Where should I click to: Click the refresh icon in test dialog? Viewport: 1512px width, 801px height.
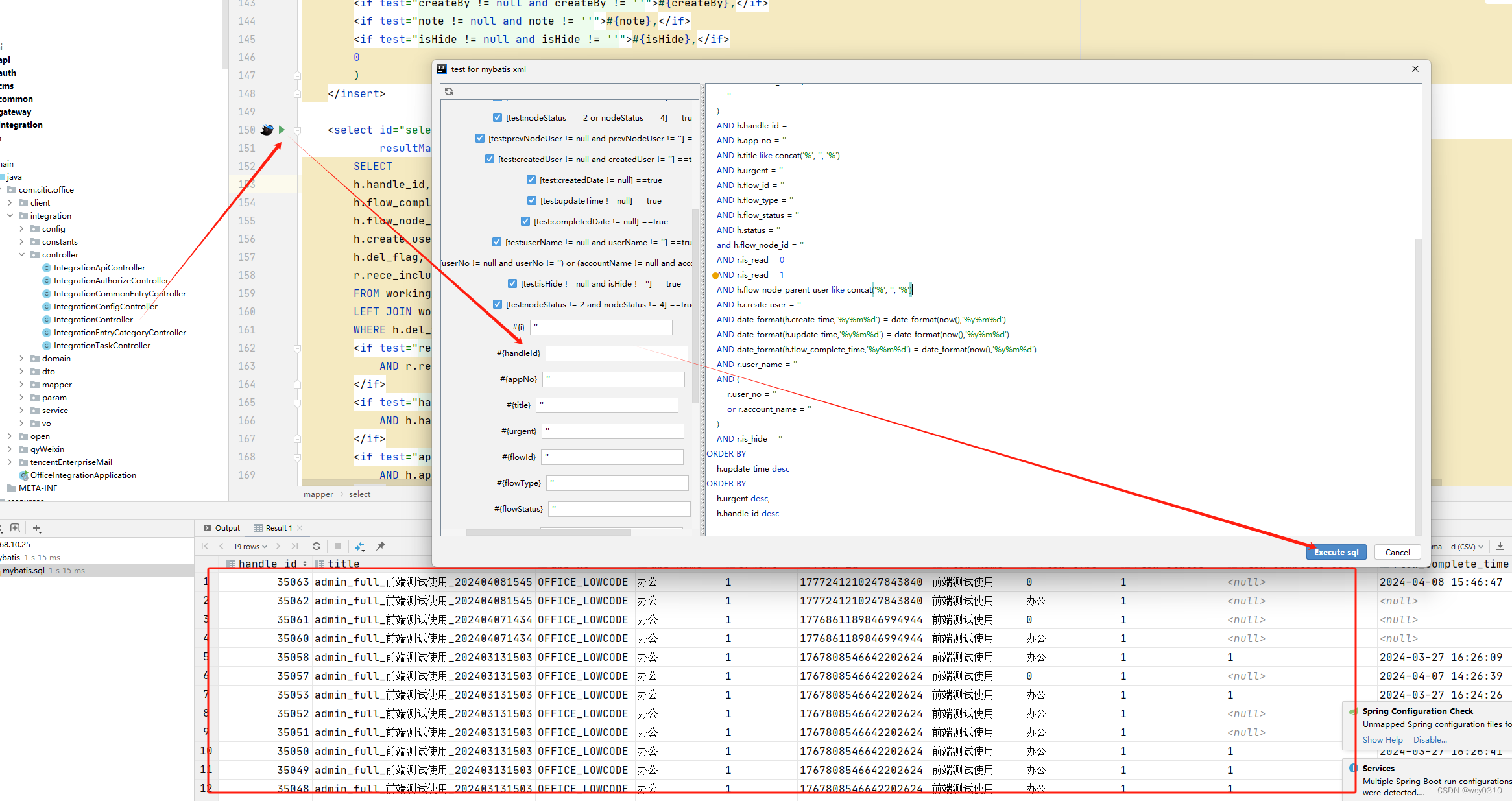tap(449, 91)
